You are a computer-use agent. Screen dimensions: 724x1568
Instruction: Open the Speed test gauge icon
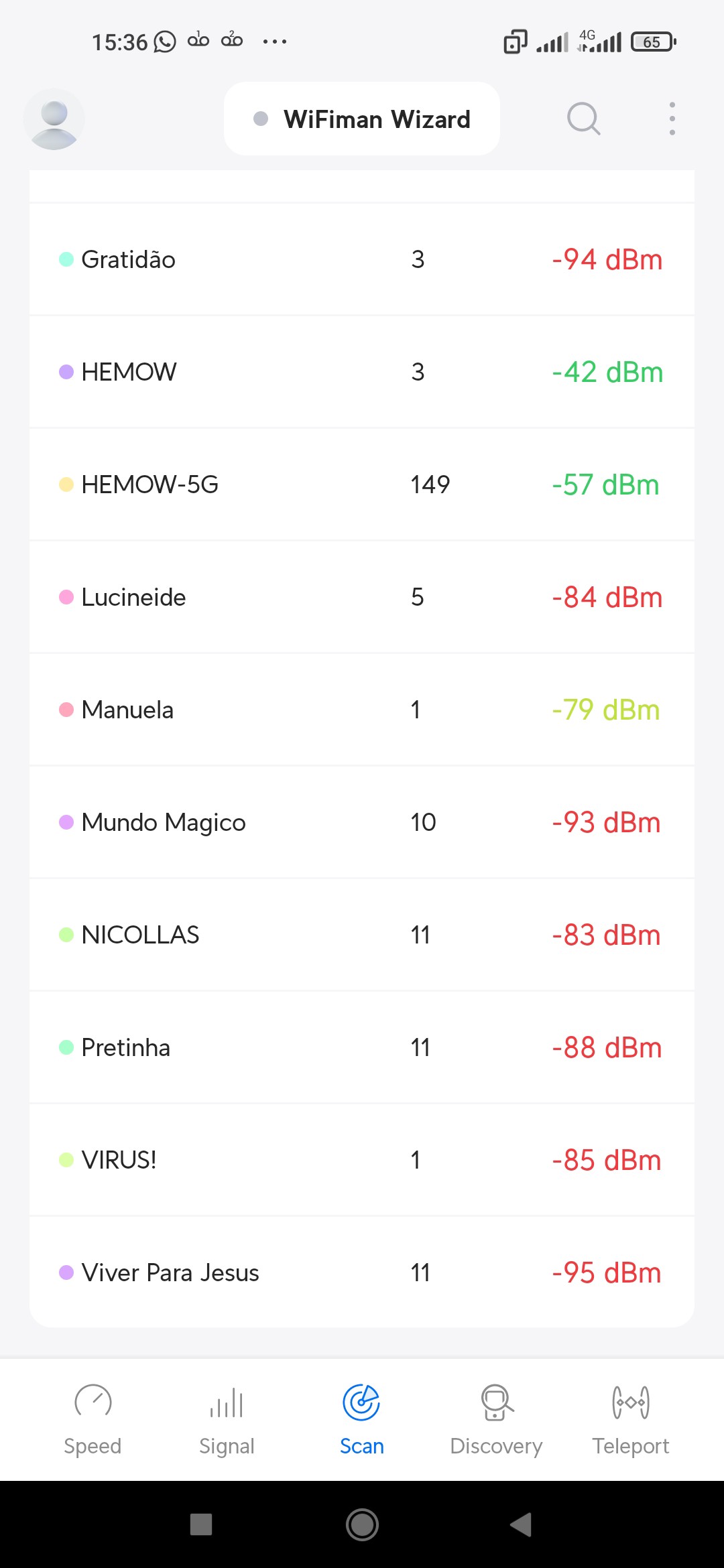tap(93, 1401)
